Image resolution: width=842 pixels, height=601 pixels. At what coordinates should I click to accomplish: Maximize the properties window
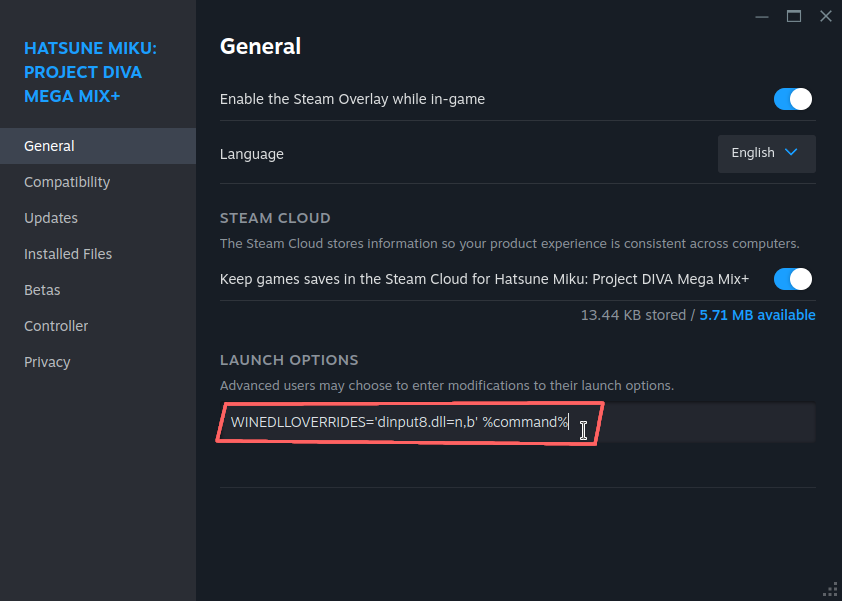tap(794, 16)
